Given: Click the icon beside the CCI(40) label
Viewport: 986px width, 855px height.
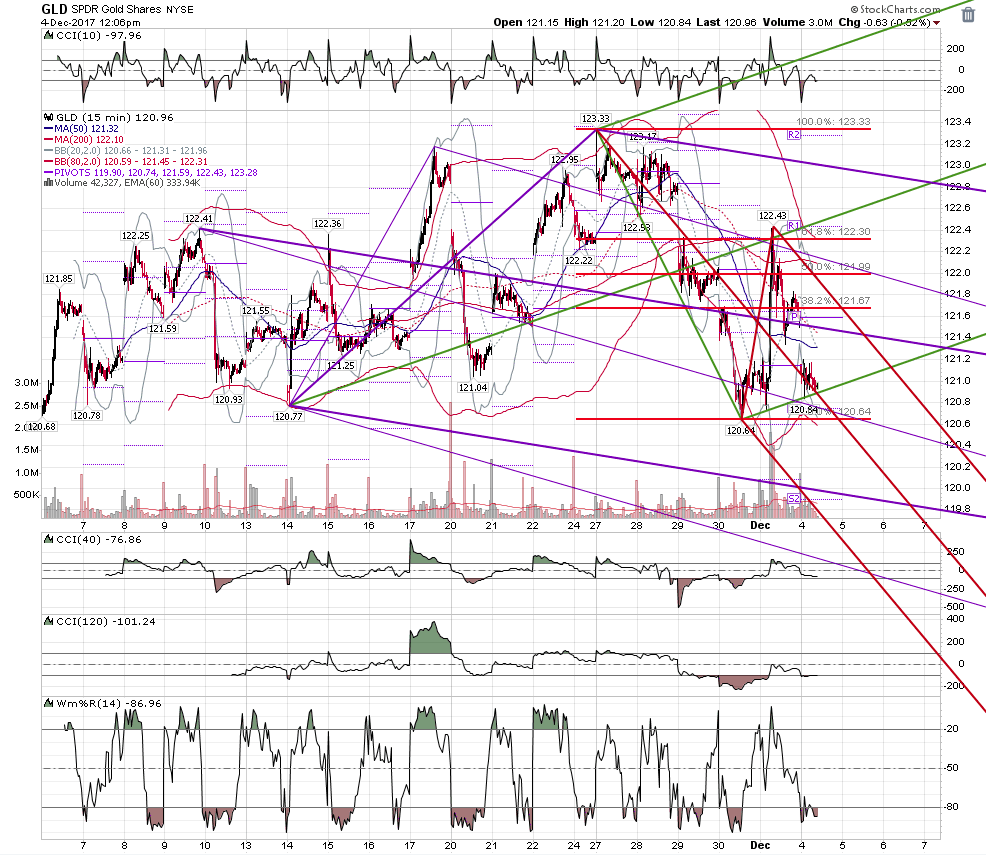Looking at the screenshot, I should [x=48, y=540].
